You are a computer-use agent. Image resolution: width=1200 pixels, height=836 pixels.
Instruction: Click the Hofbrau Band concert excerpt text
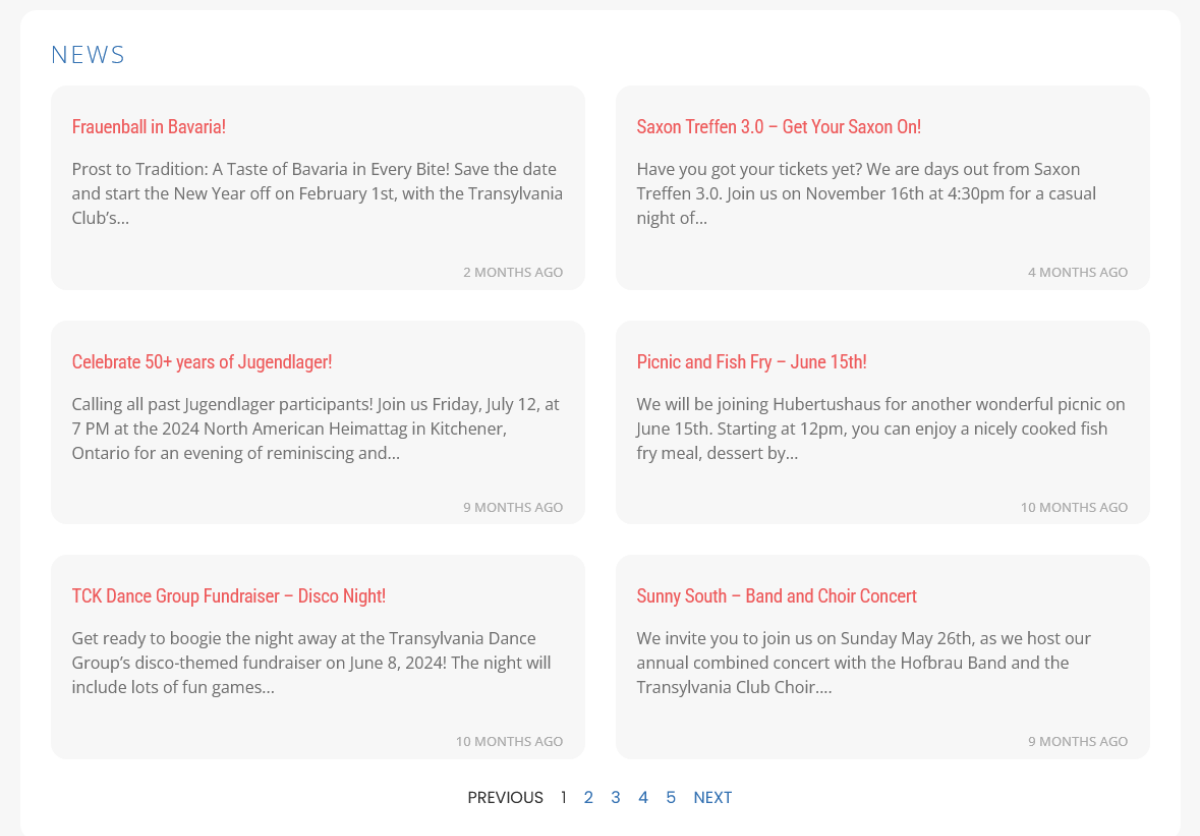click(864, 663)
